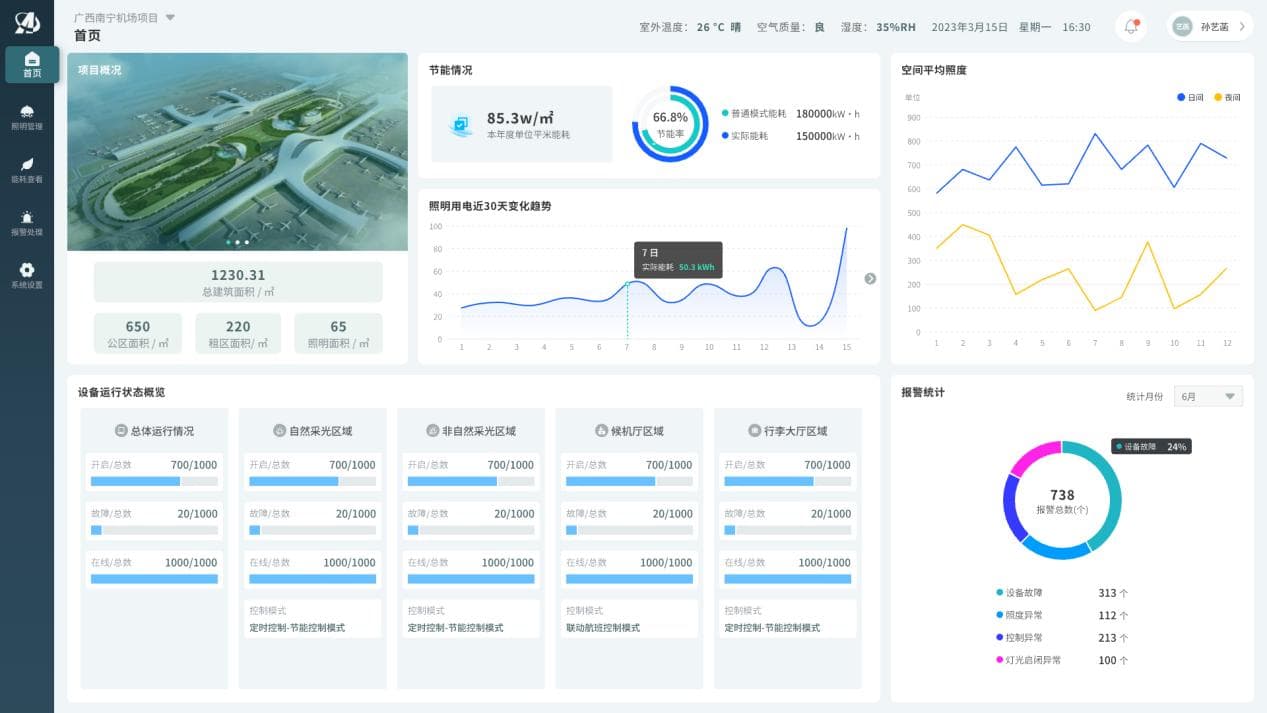Click 开启/总数 progress bar under 总体运行情况
Screen dimensions: 1267x713
point(154,481)
